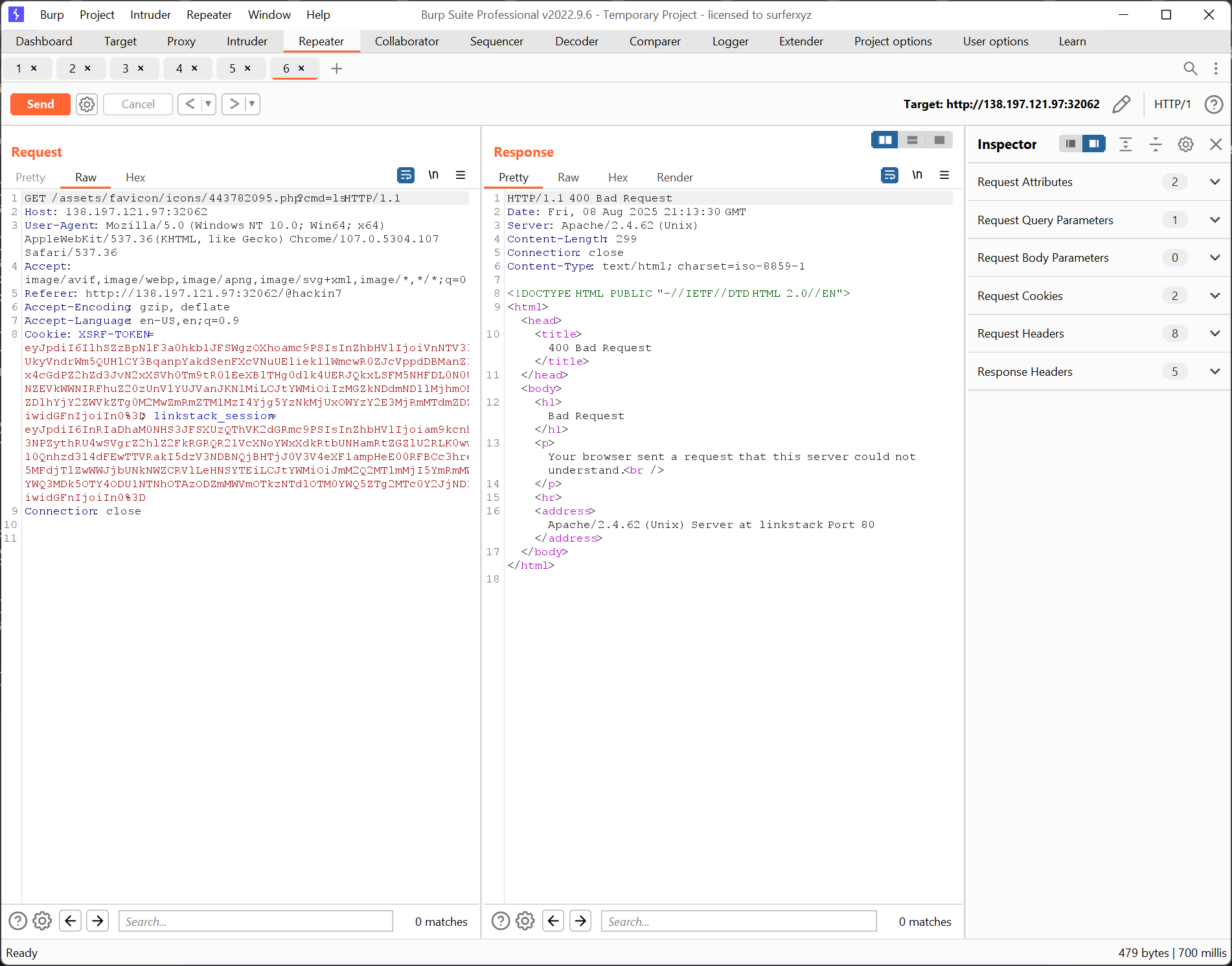Click the pencil icon to edit target
The width and height of the screenshot is (1232, 966).
(x=1121, y=104)
